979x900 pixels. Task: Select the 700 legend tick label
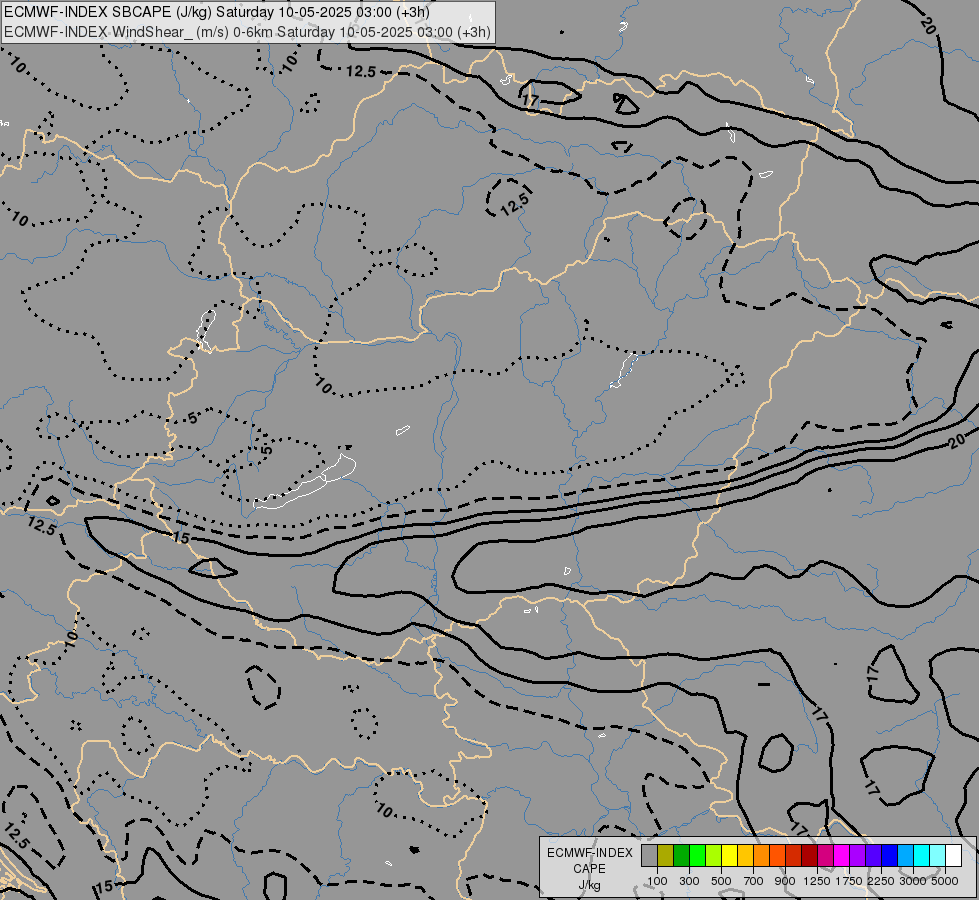[x=754, y=881]
